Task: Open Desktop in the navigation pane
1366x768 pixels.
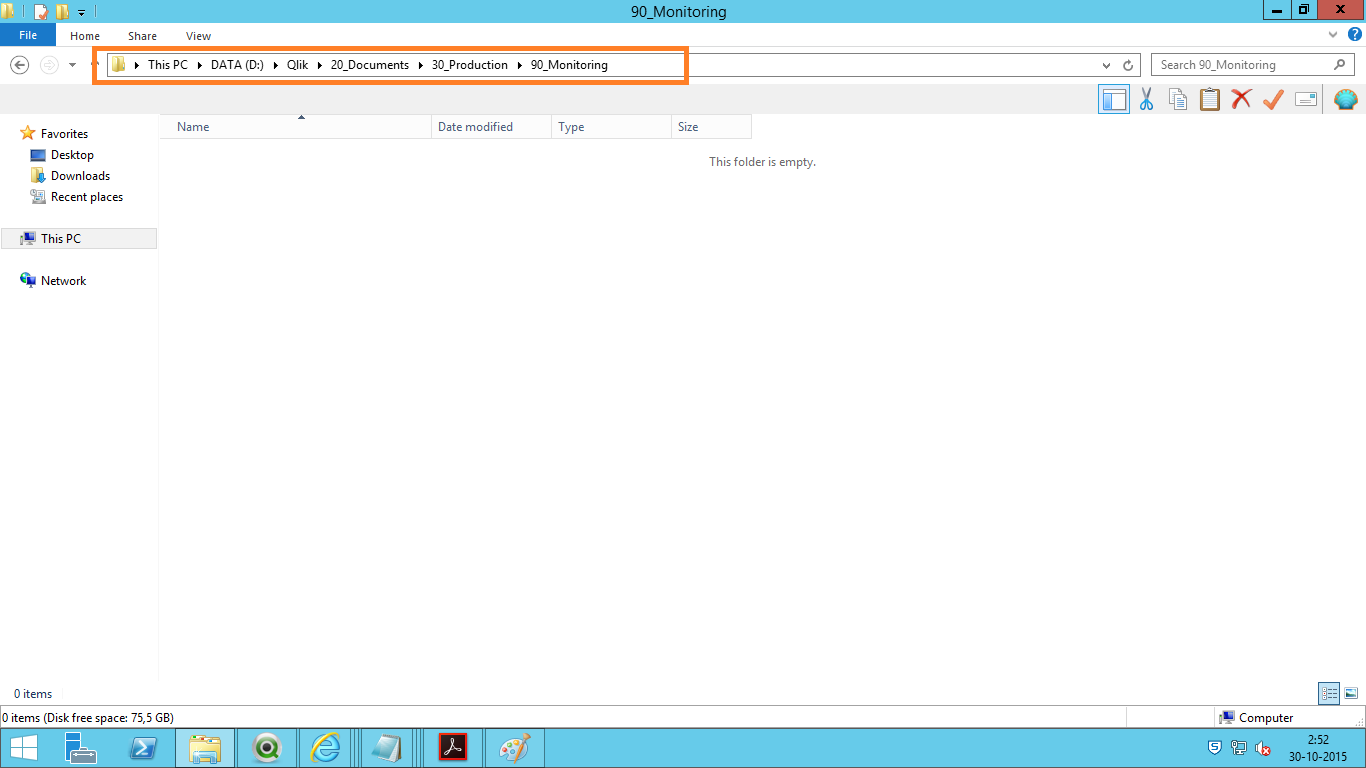Action: point(72,155)
